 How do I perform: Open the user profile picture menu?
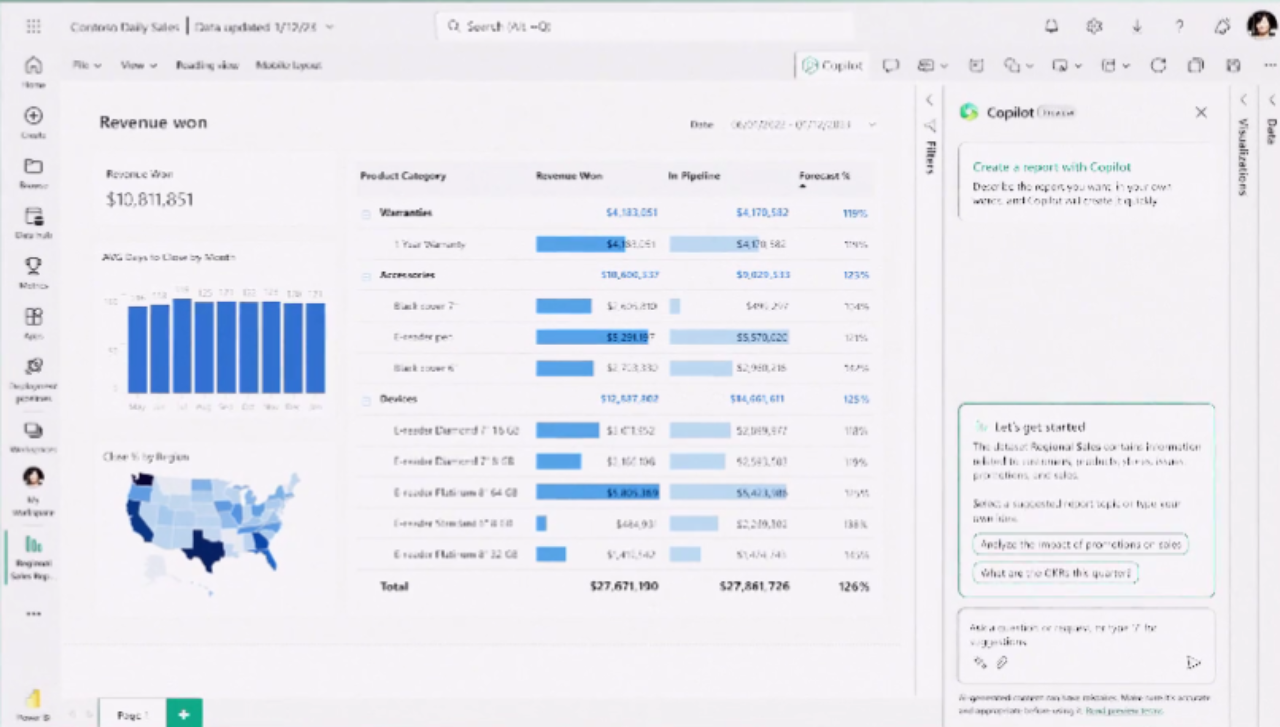pyautogui.click(x=1261, y=25)
